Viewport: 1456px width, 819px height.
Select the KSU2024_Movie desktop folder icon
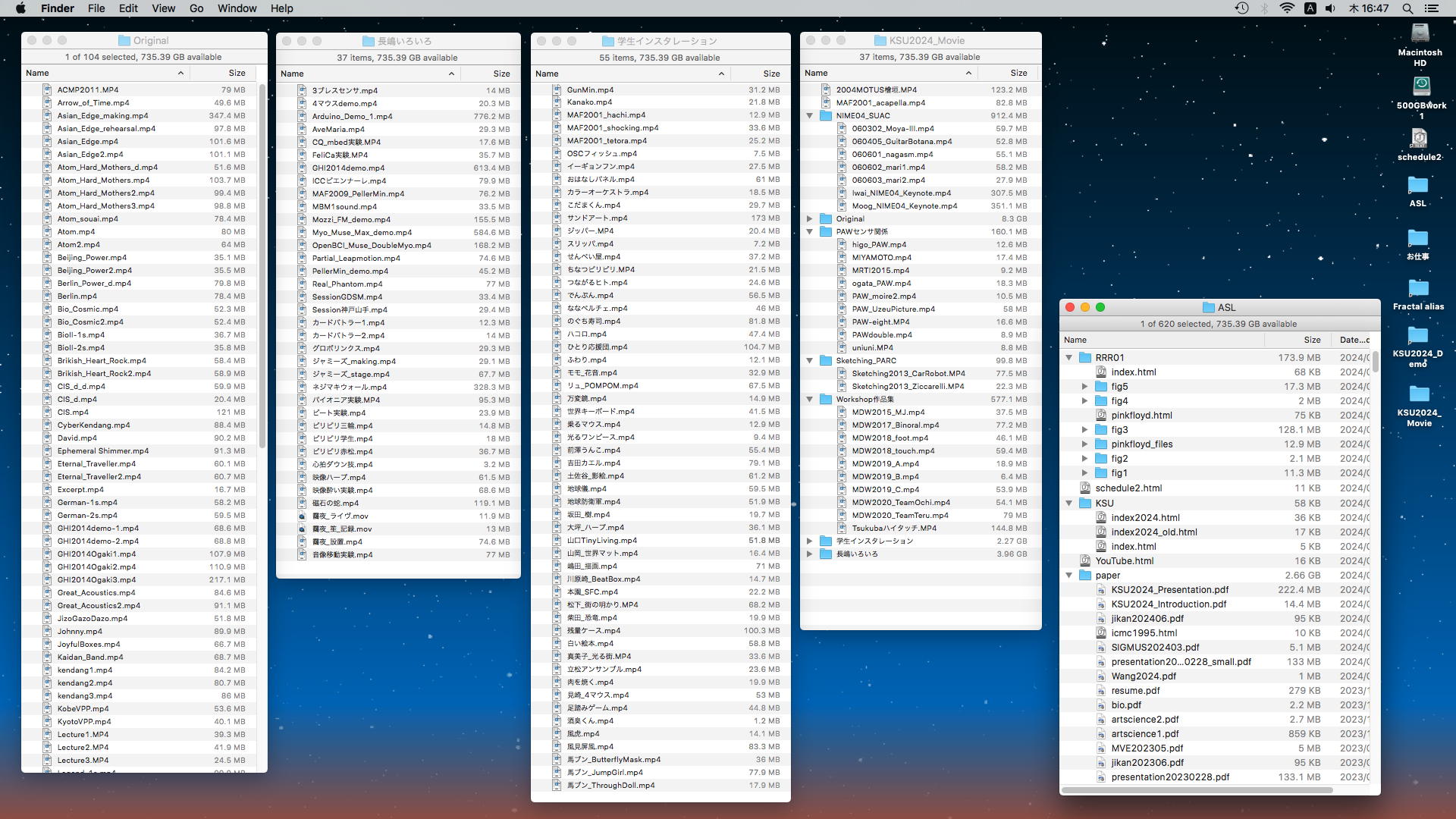click(1418, 395)
